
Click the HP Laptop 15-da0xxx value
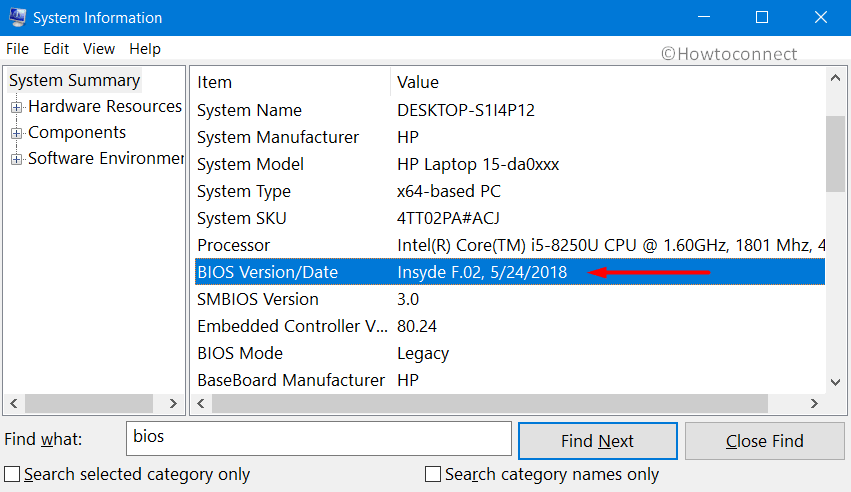(x=478, y=164)
